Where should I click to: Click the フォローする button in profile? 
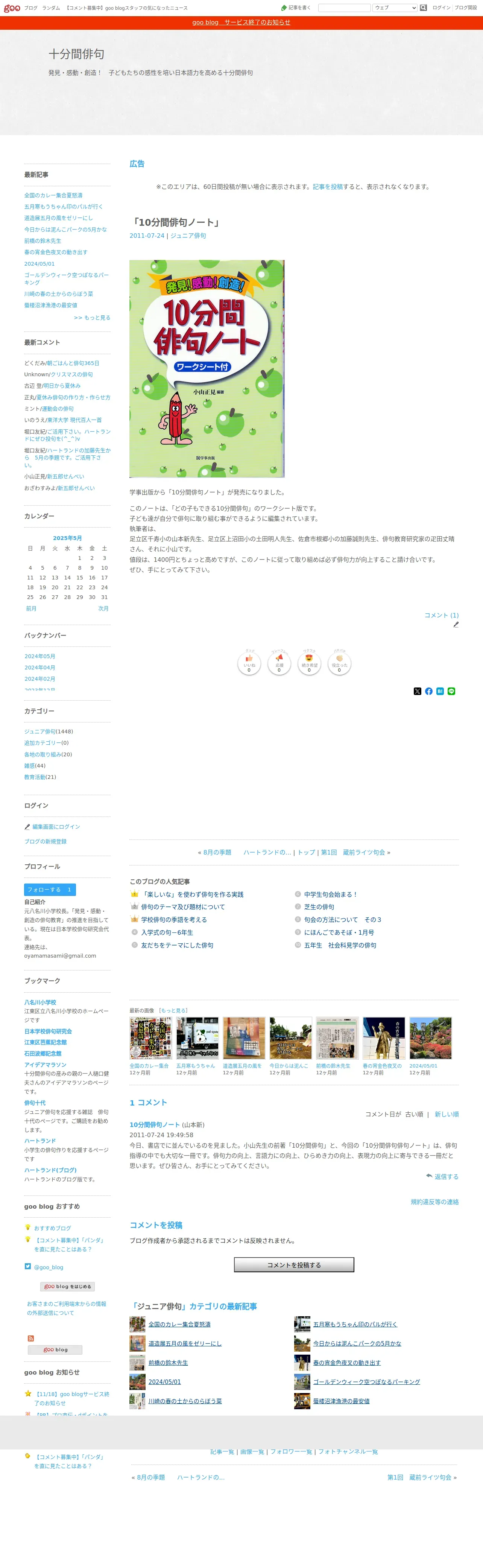point(50,890)
